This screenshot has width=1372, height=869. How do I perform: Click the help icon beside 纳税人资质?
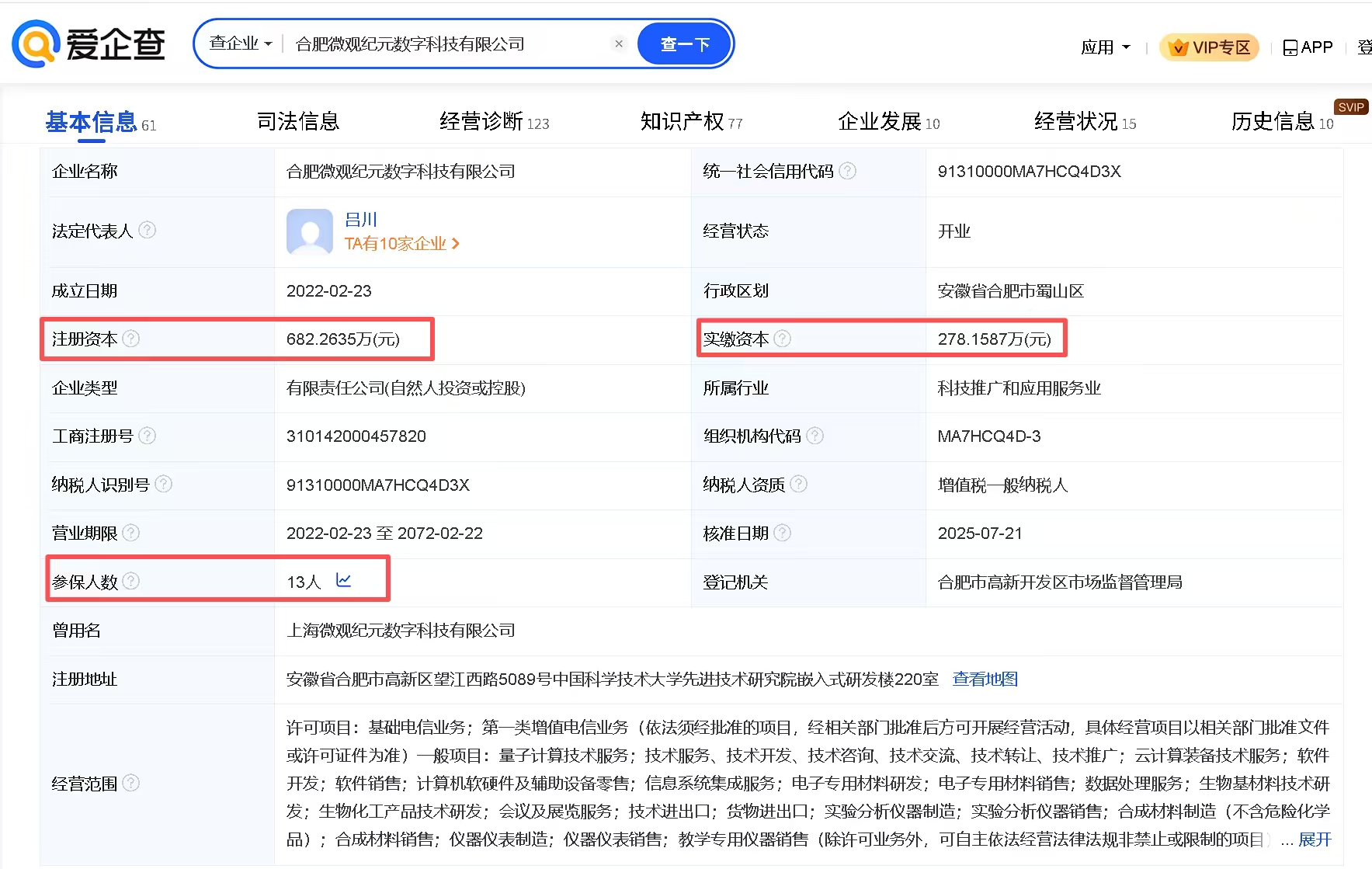[x=798, y=484]
